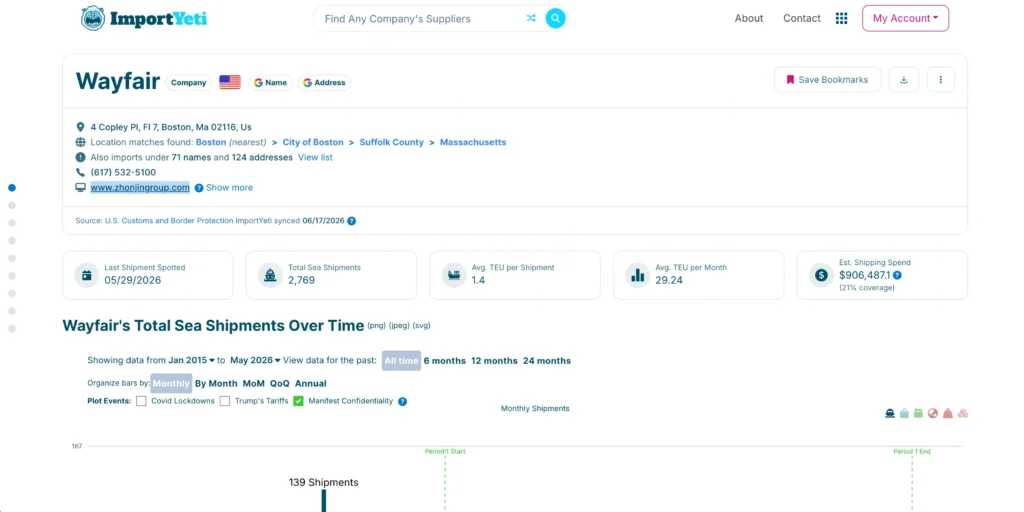Click the calendar icon in Last Shipment card

(86, 275)
